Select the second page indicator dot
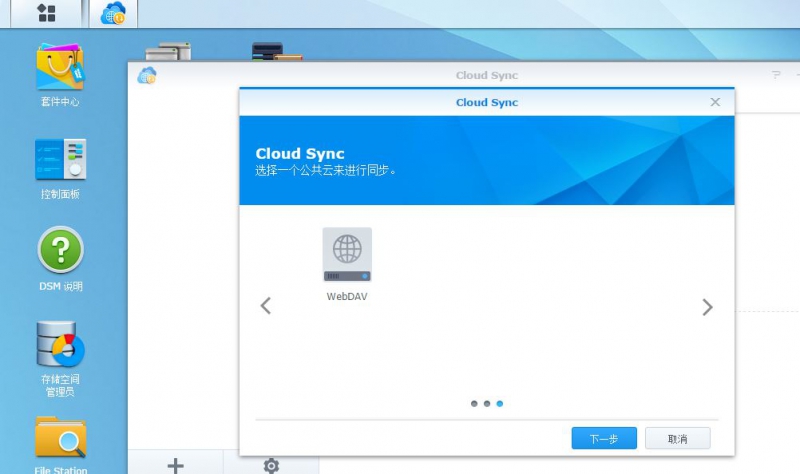The width and height of the screenshot is (800, 474). click(x=487, y=404)
